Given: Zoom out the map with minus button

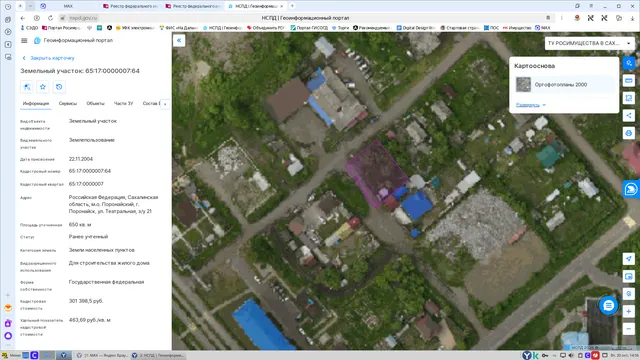Looking at the screenshot, I should tap(629, 329).
